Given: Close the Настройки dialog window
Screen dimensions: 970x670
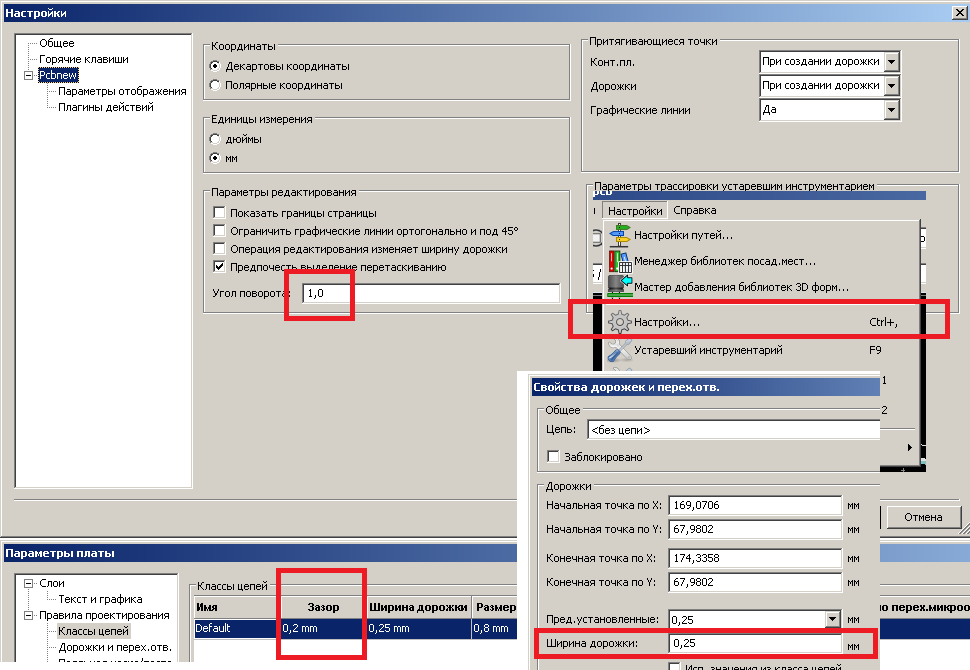Looking at the screenshot, I should (x=959, y=12).
